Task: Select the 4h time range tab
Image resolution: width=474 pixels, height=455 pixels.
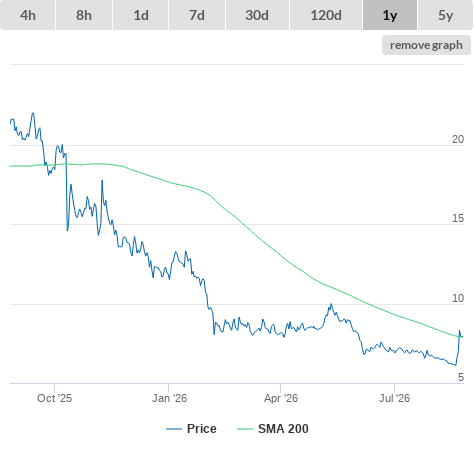Action: (28, 15)
